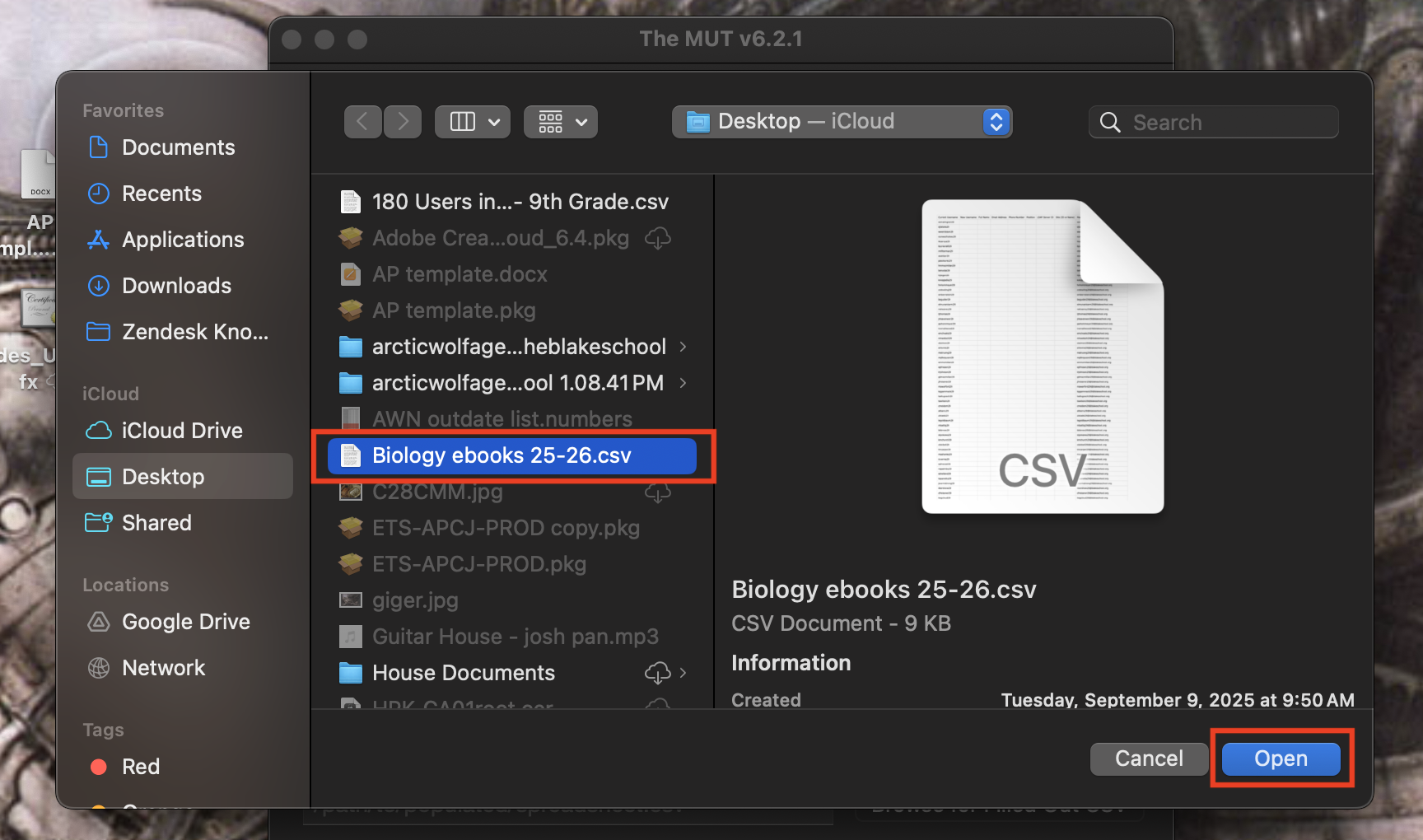Select Guitar House - josh pan.mp3
The image size is (1423, 840).
click(512, 637)
